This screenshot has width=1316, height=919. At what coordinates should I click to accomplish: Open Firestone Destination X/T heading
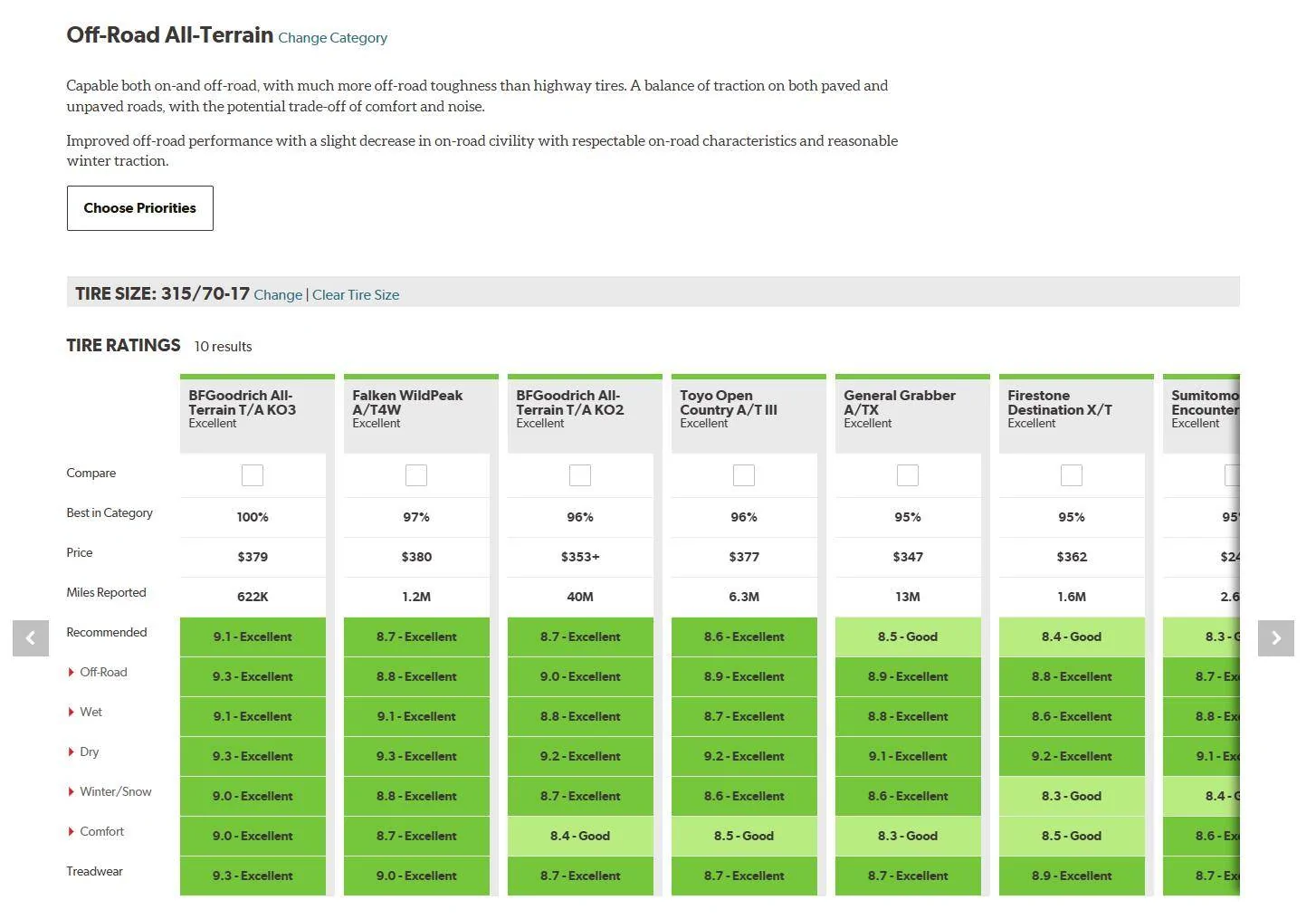pos(1060,403)
